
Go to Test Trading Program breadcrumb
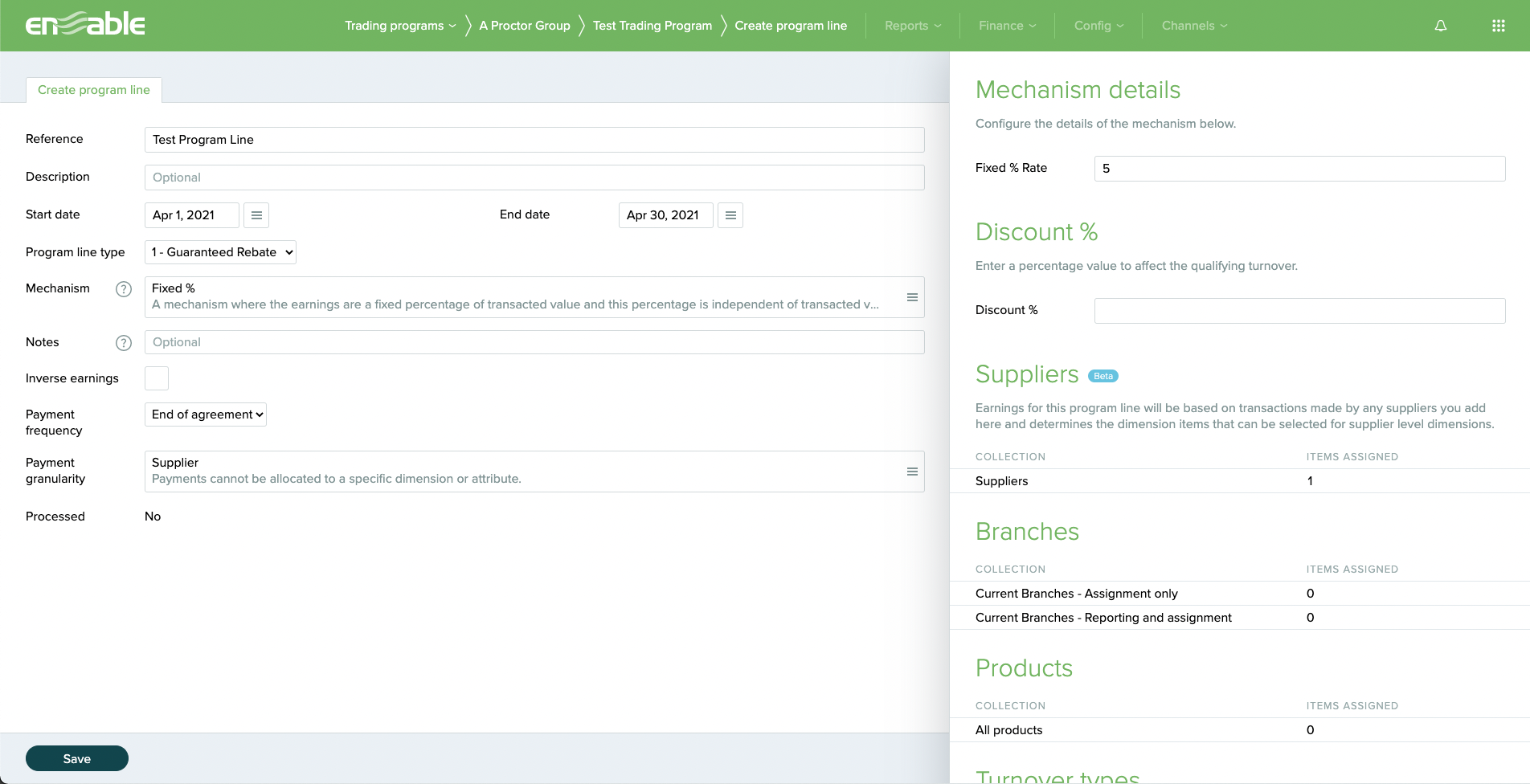(x=652, y=26)
